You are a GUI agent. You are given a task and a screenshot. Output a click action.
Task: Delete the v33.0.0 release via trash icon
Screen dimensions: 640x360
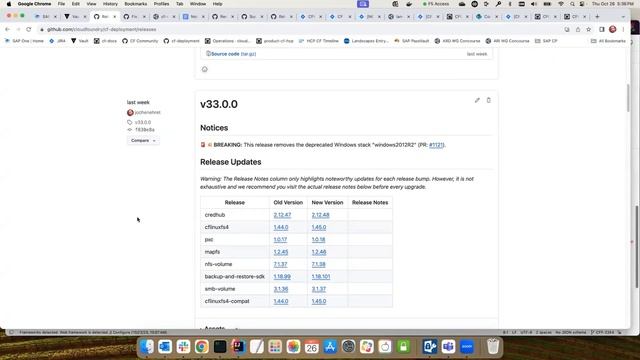click(x=489, y=100)
